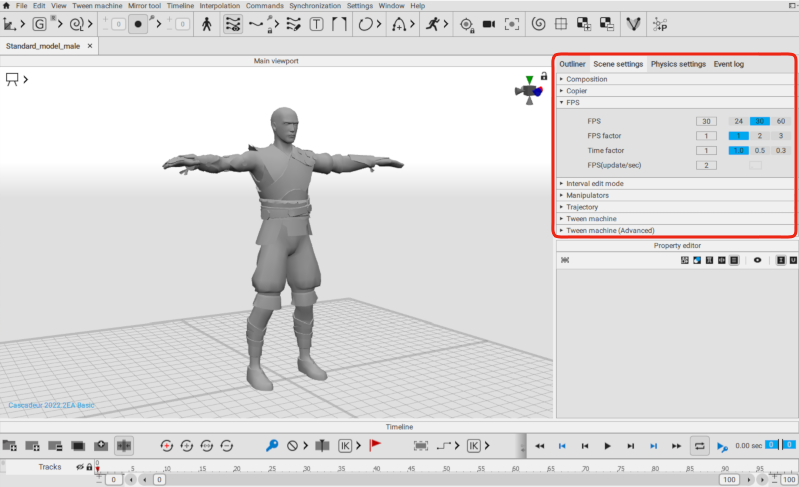Set Time factor to 0.5
Screen dimensions: 799x487
pos(760,150)
